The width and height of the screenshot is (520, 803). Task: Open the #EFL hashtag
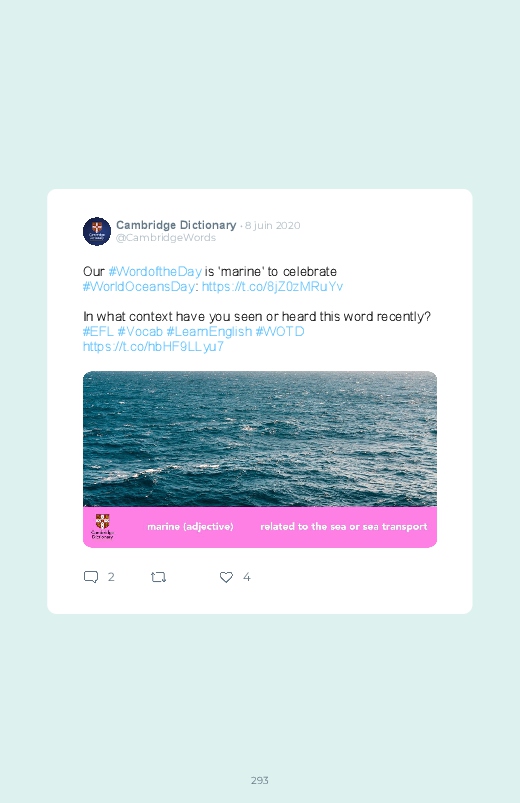click(98, 331)
